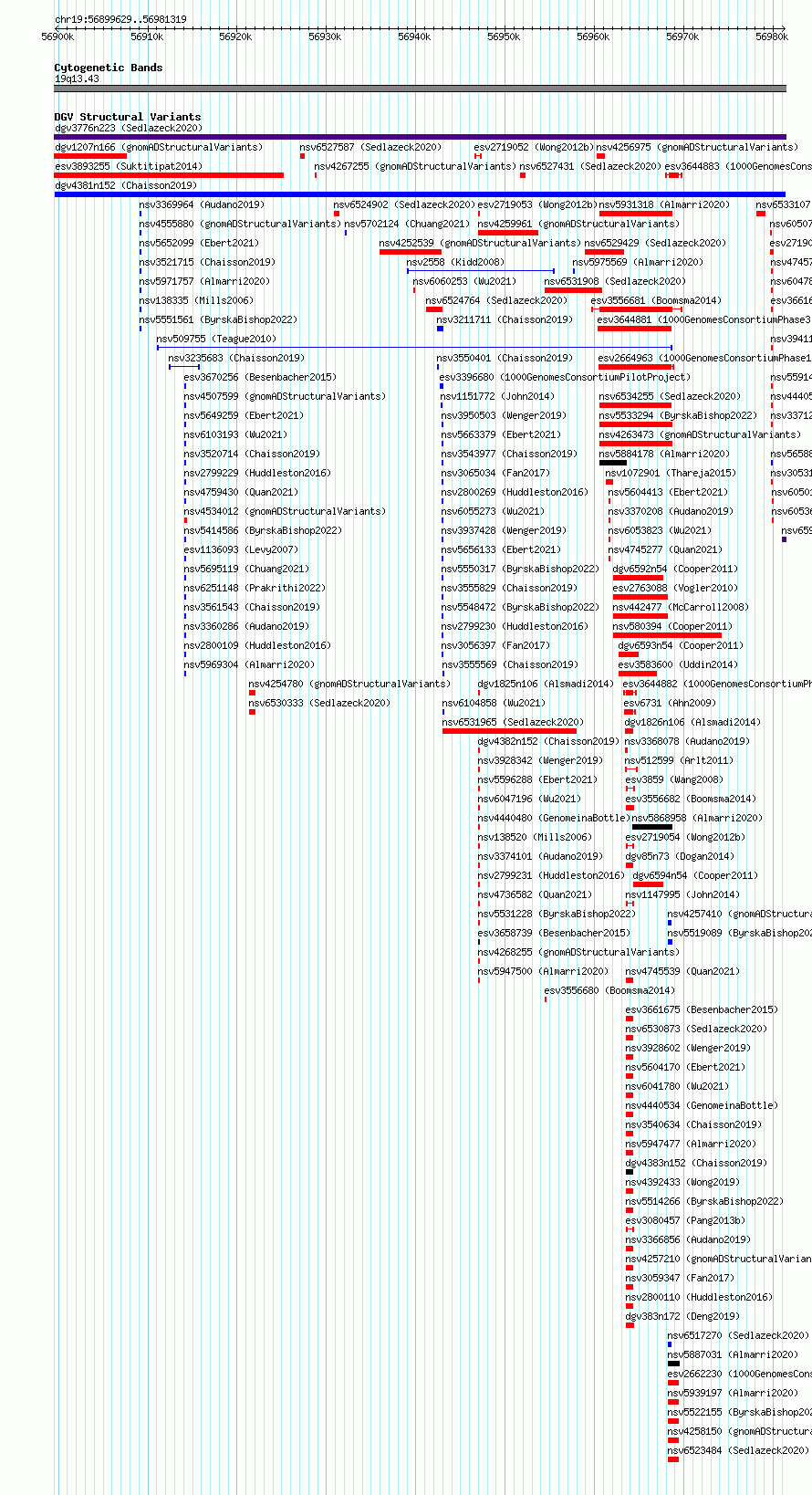Click the 56940k ruler tick label
This screenshot has width=812, height=1495.
(414, 37)
